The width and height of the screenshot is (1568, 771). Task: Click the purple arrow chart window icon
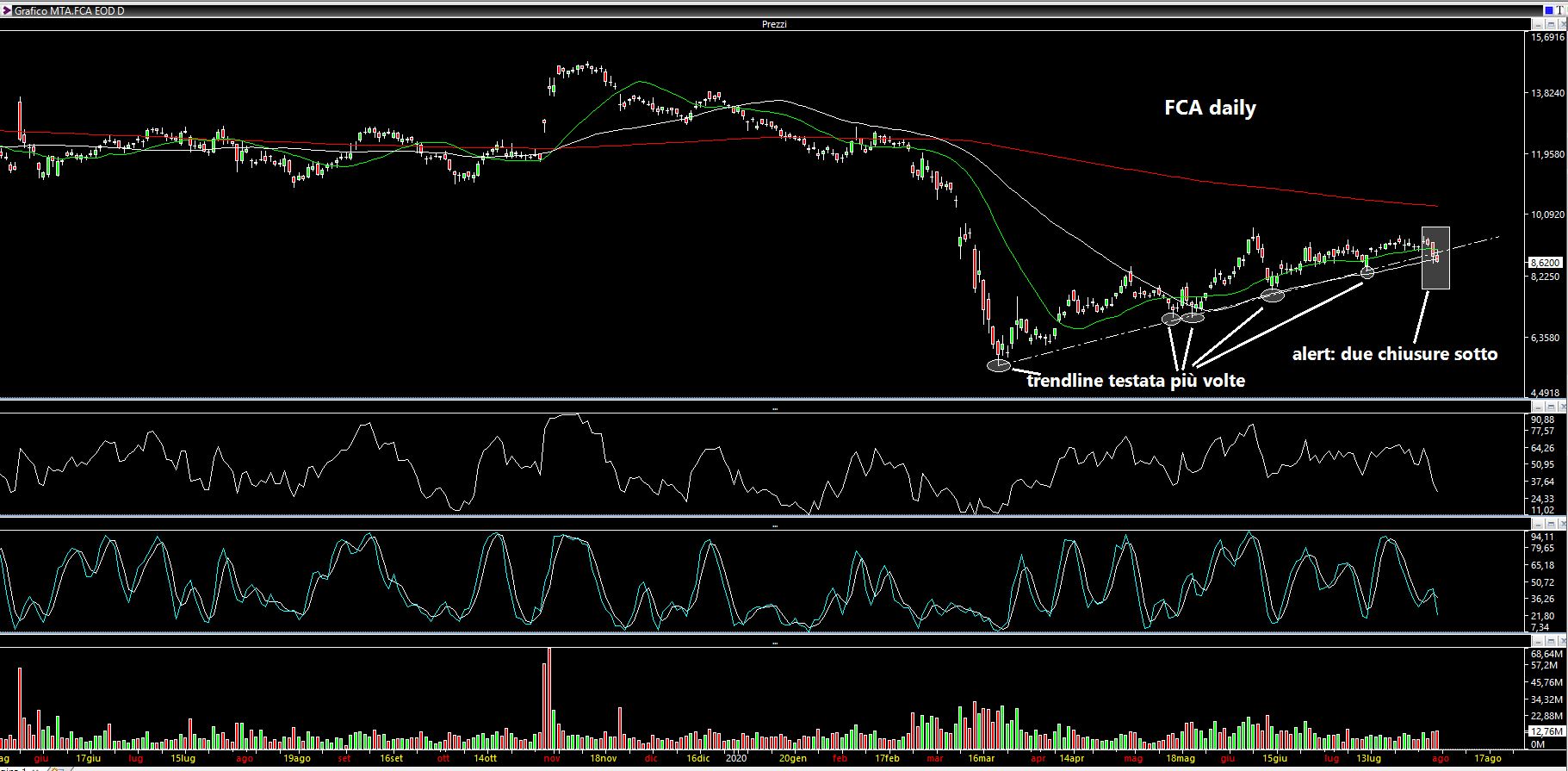click(6, 11)
